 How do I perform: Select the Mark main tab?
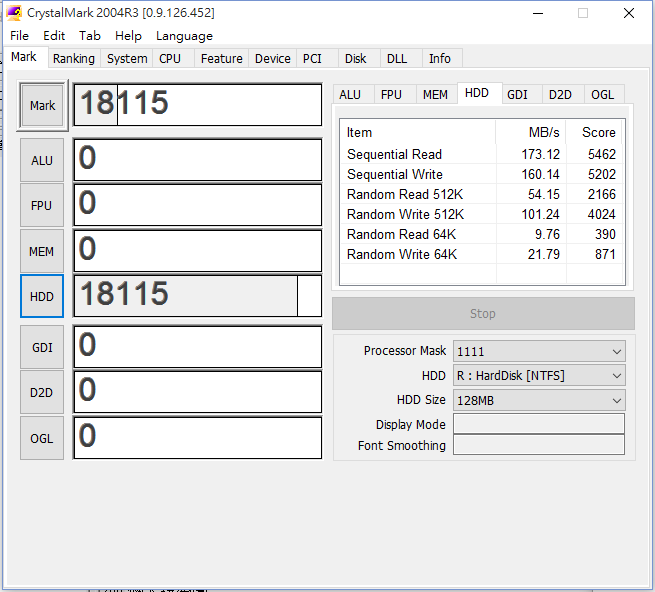click(24, 57)
